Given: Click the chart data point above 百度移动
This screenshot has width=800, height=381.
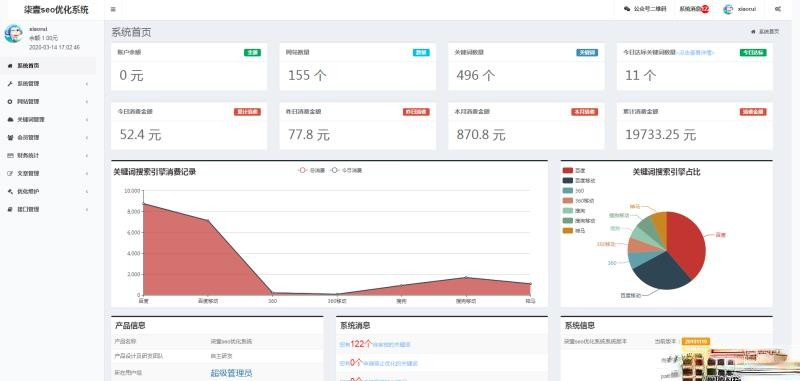Looking at the screenshot, I should (208, 220).
